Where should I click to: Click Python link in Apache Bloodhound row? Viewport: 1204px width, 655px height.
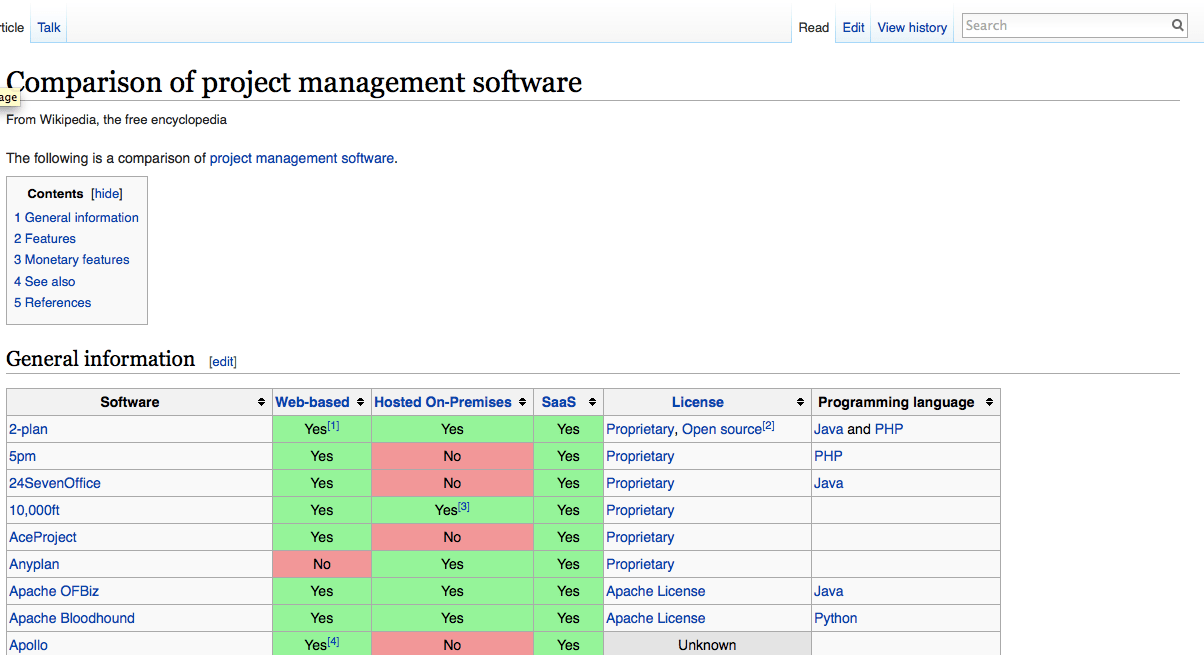tap(836, 618)
